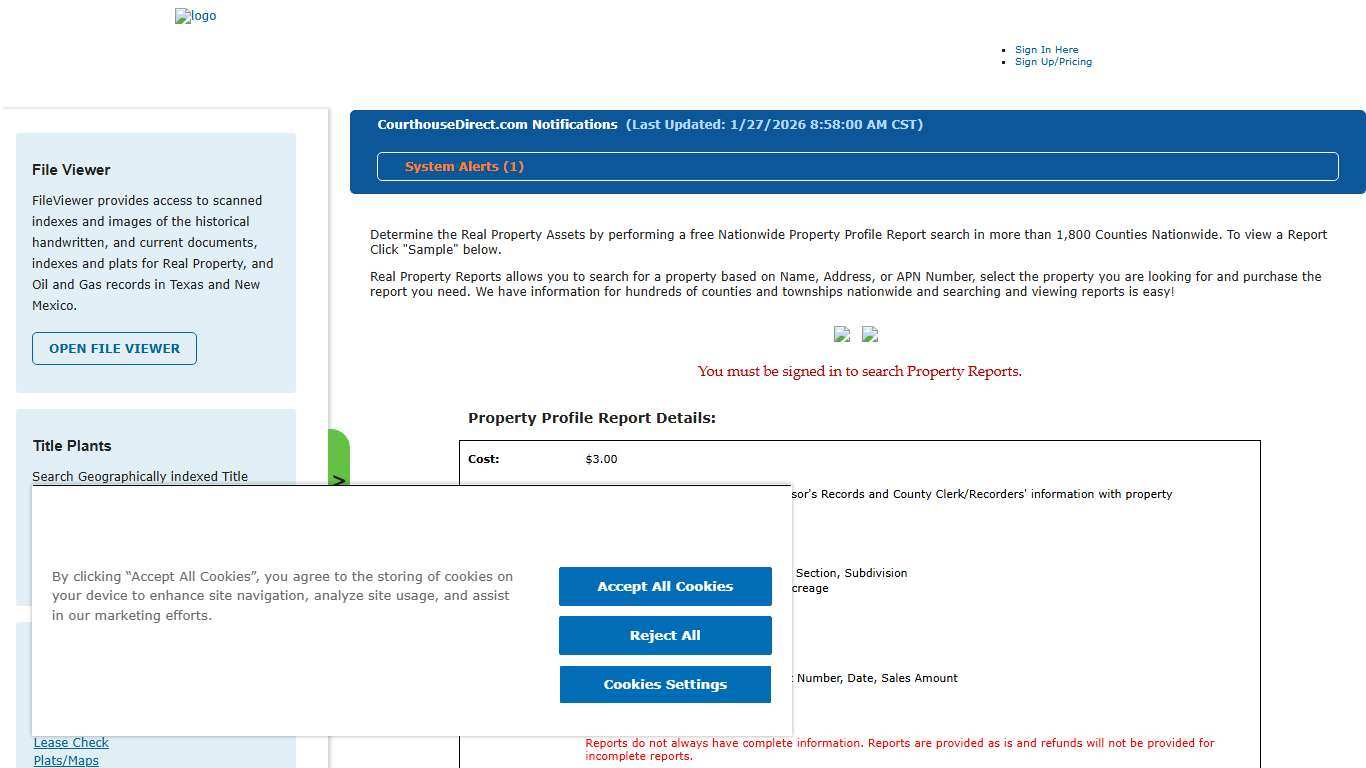Click the System Alerts tab label
Image resolution: width=1366 pixels, height=768 pixels.
tap(464, 166)
